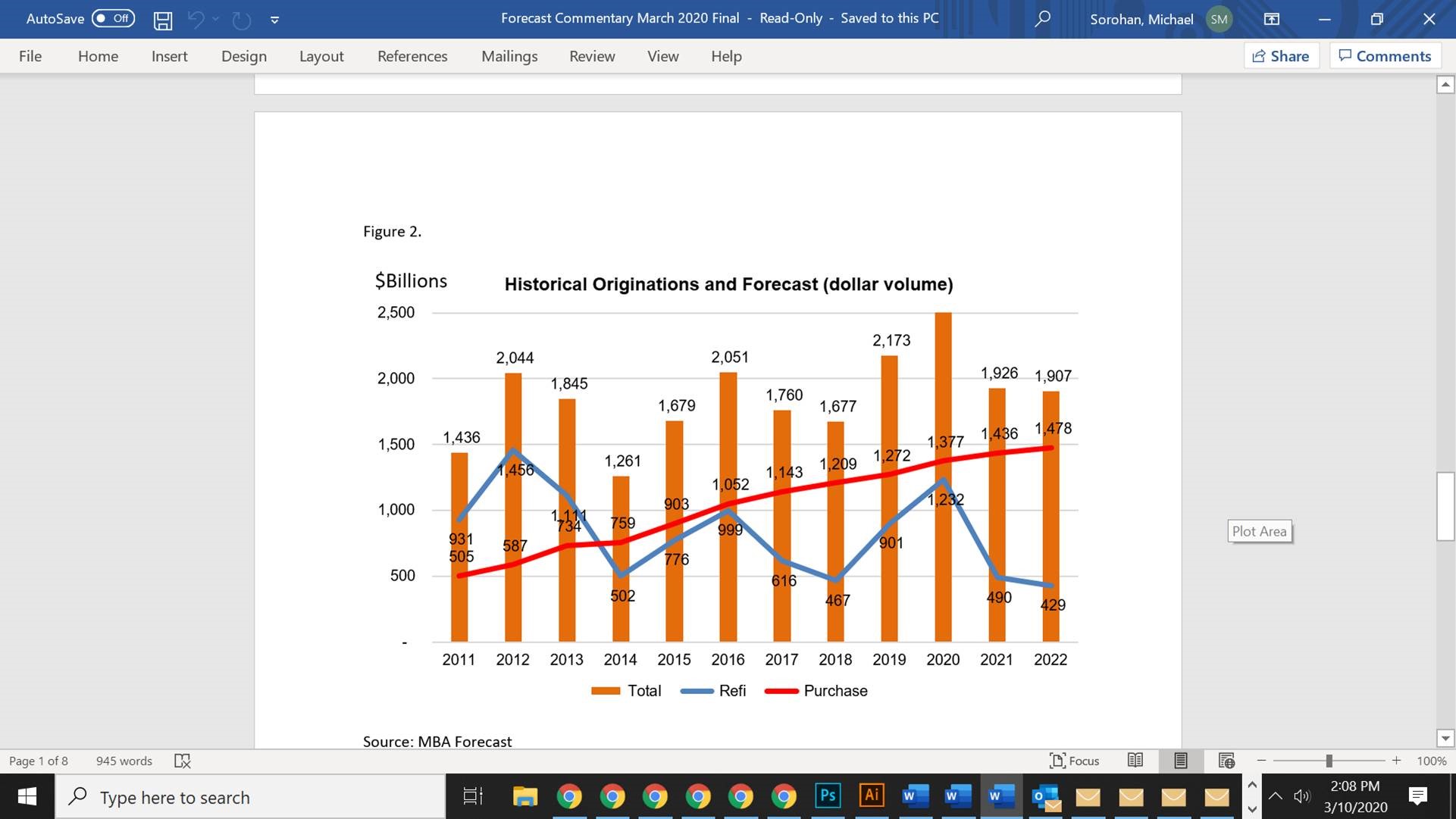Viewport: 1456px width, 819px height.
Task: Click the Undo icon in the toolbar
Action: (x=196, y=18)
